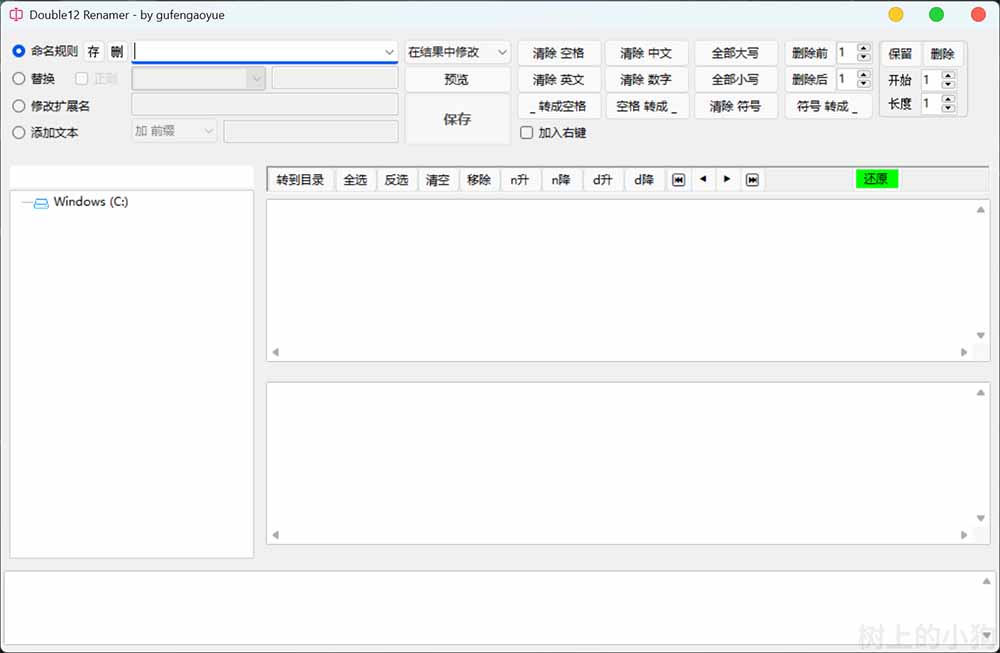This screenshot has height=653, width=1000.
Task: Jump to last item with skip-forward icon
Action: pyautogui.click(x=752, y=180)
